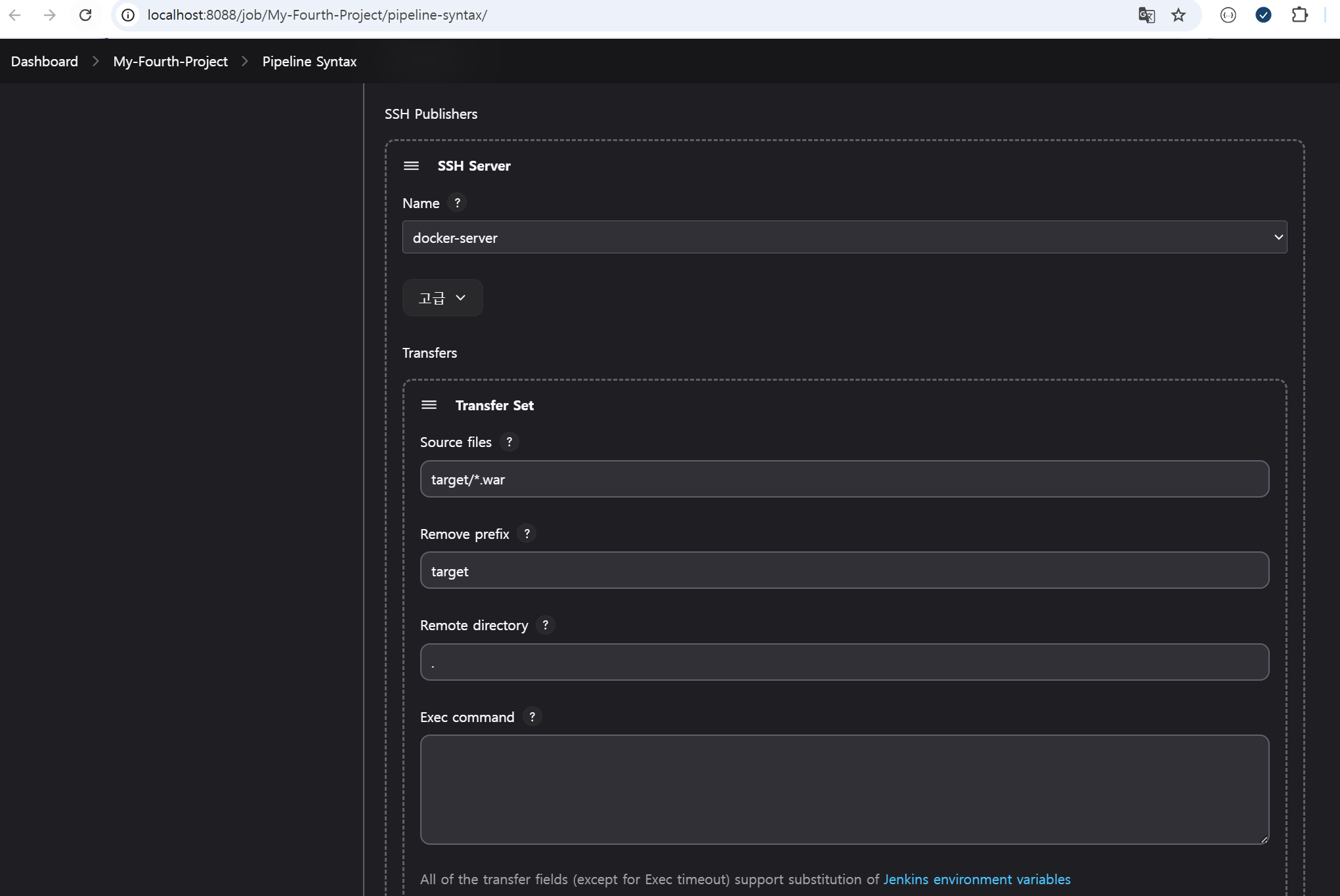Click the Source files input field

tap(844, 479)
